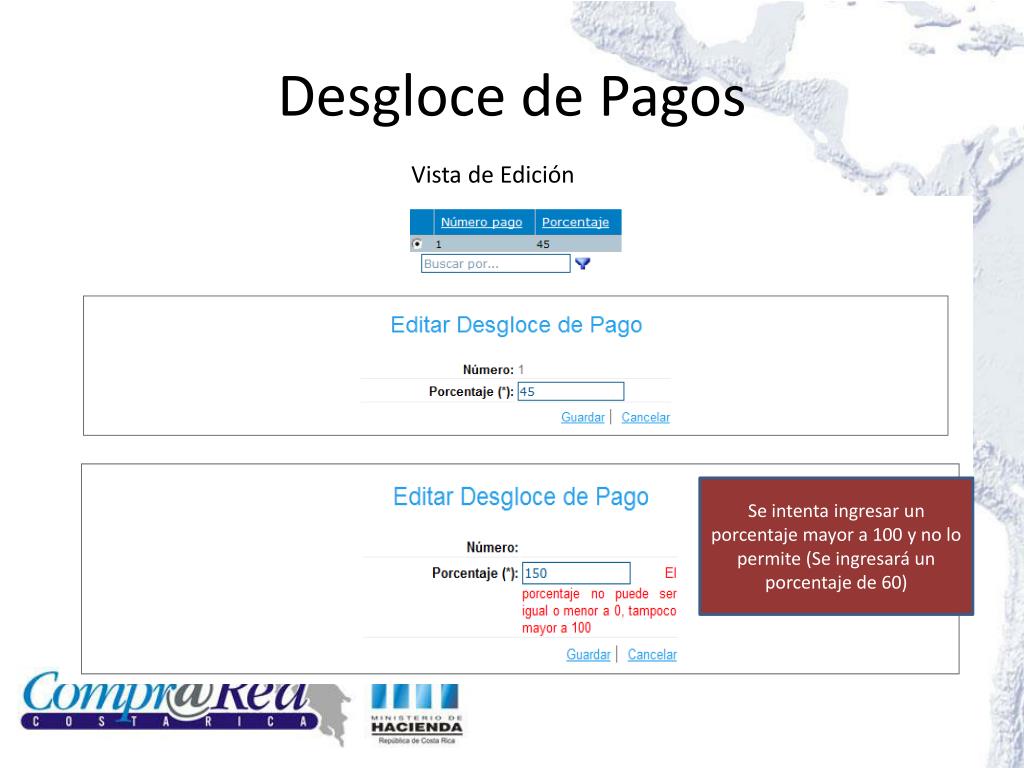Click Cancelar in the upper edit form

[646, 417]
